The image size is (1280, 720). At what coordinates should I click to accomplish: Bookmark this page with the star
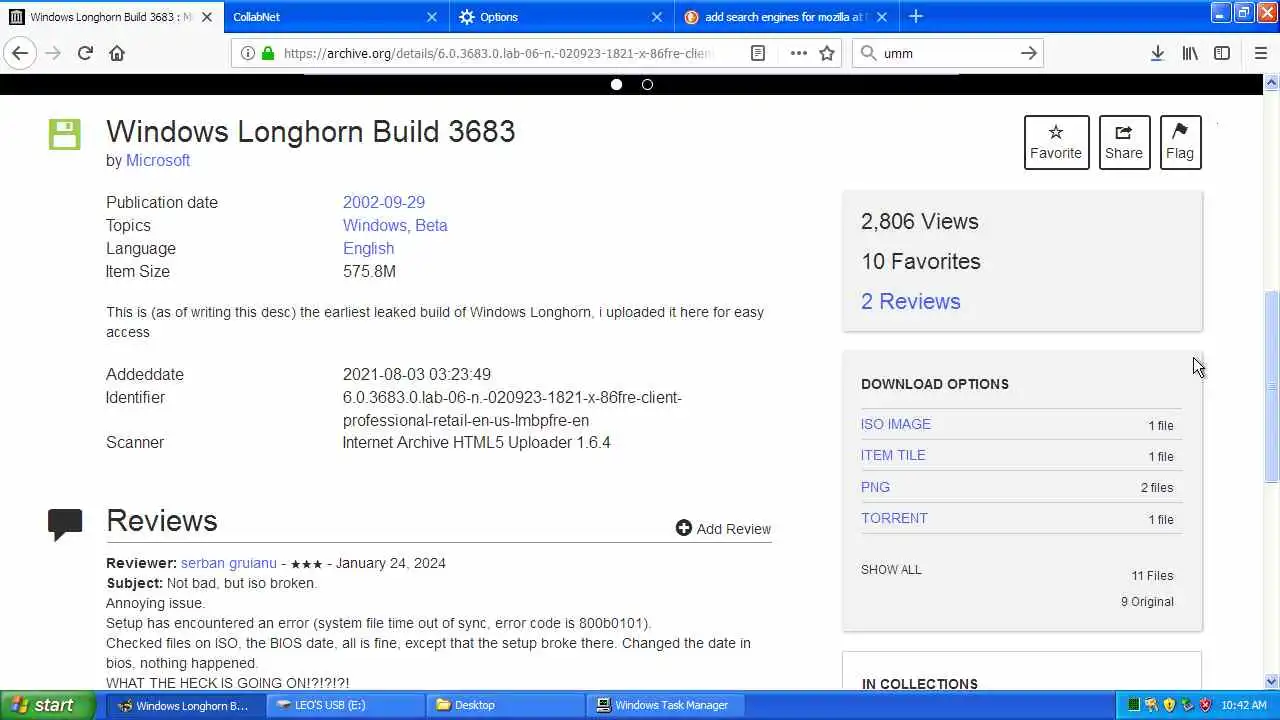point(827,53)
